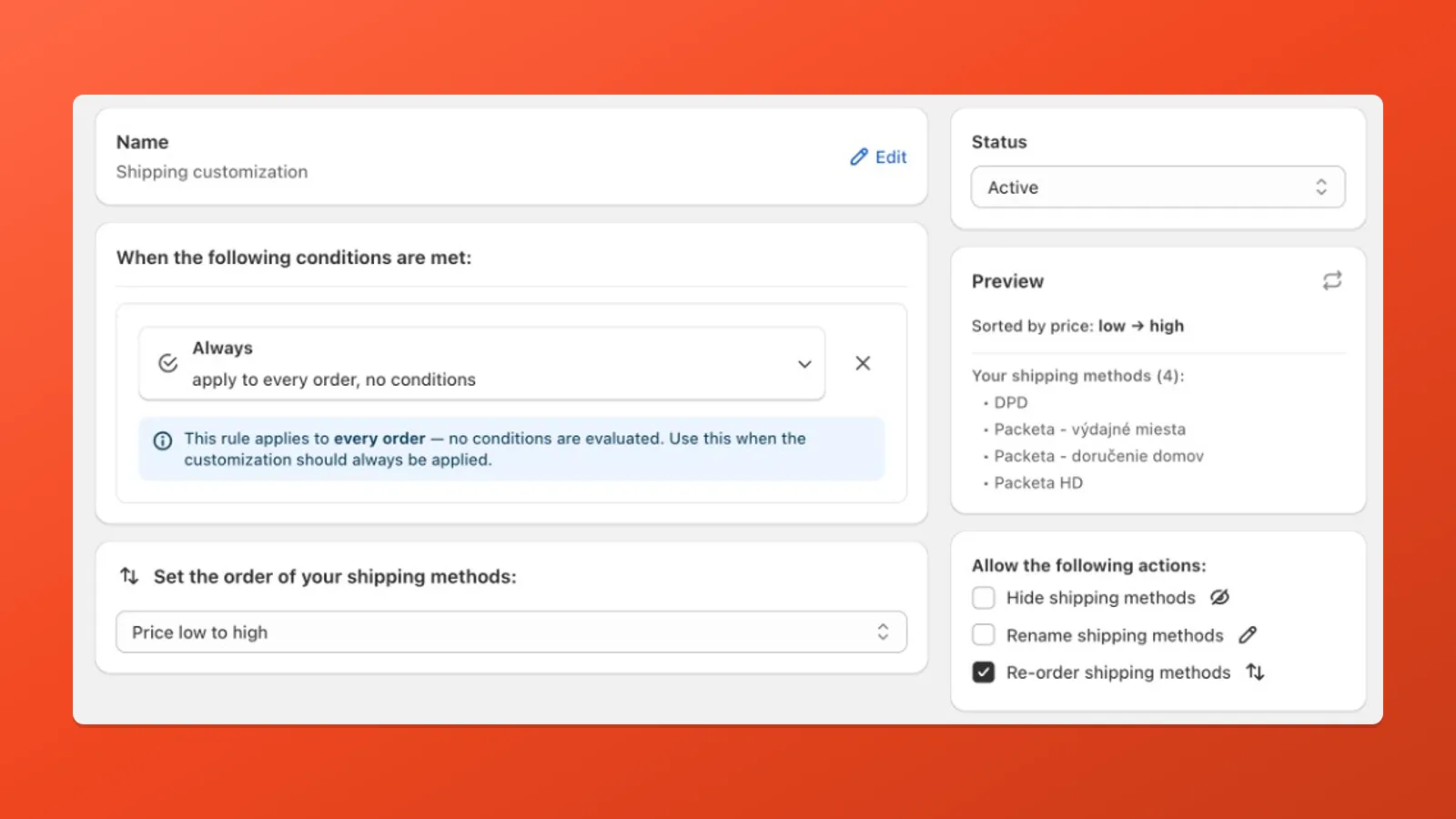Enable the Rename shipping methods checkbox
This screenshot has width=1456, height=819.
(x=983, y=634)
